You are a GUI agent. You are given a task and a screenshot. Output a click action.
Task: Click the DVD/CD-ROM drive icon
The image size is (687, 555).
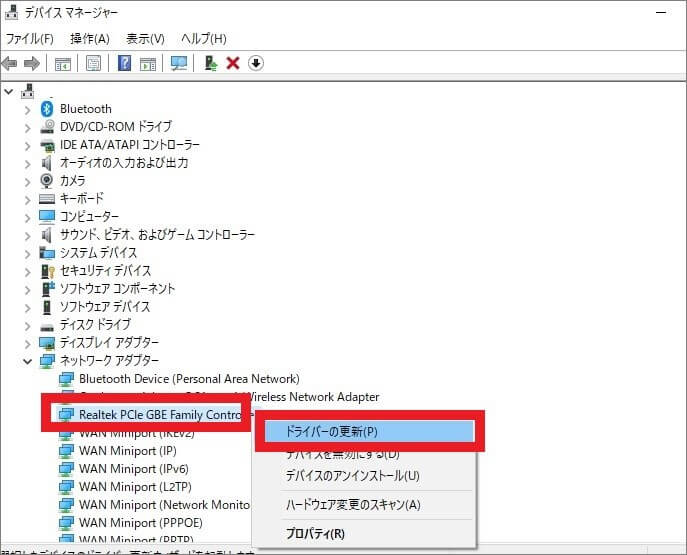point(47,127)
